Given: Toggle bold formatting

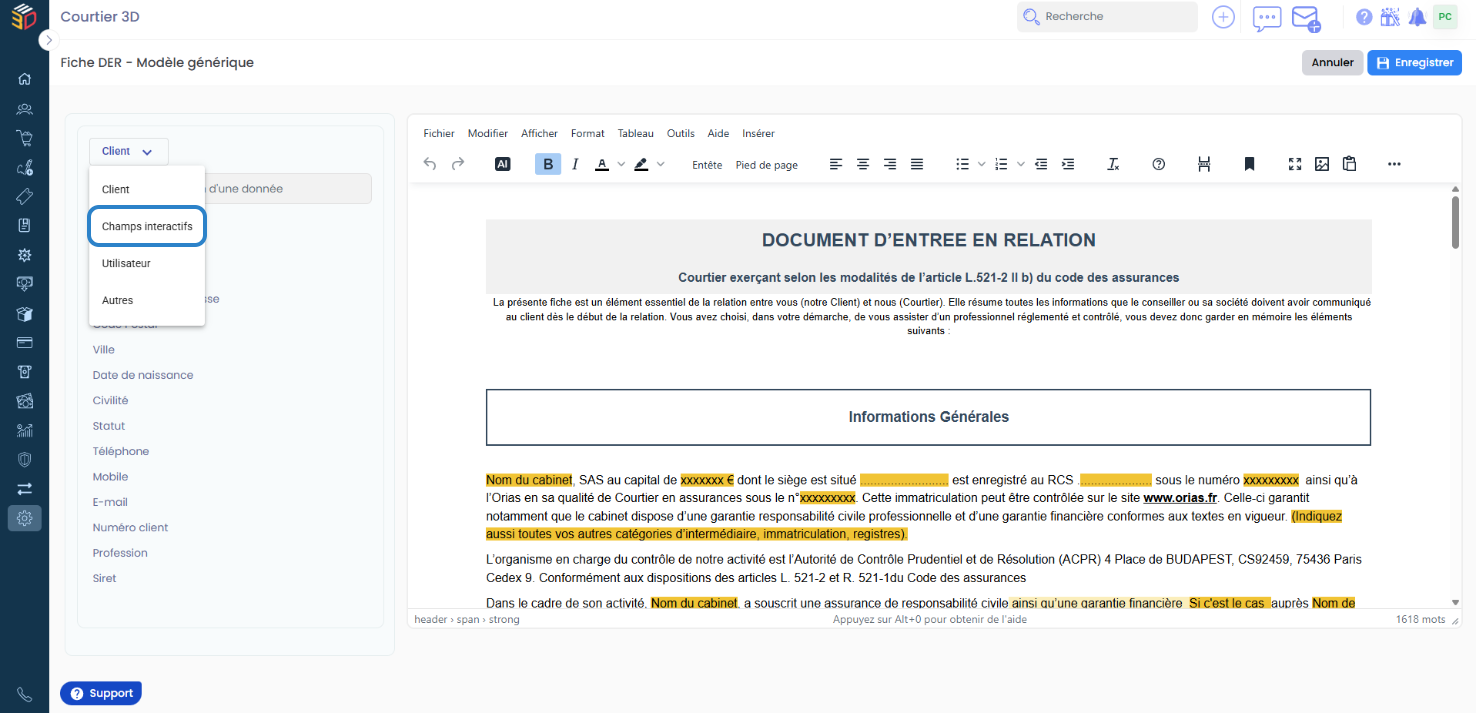Looking at the screenshot, I should tap(548, 164).
